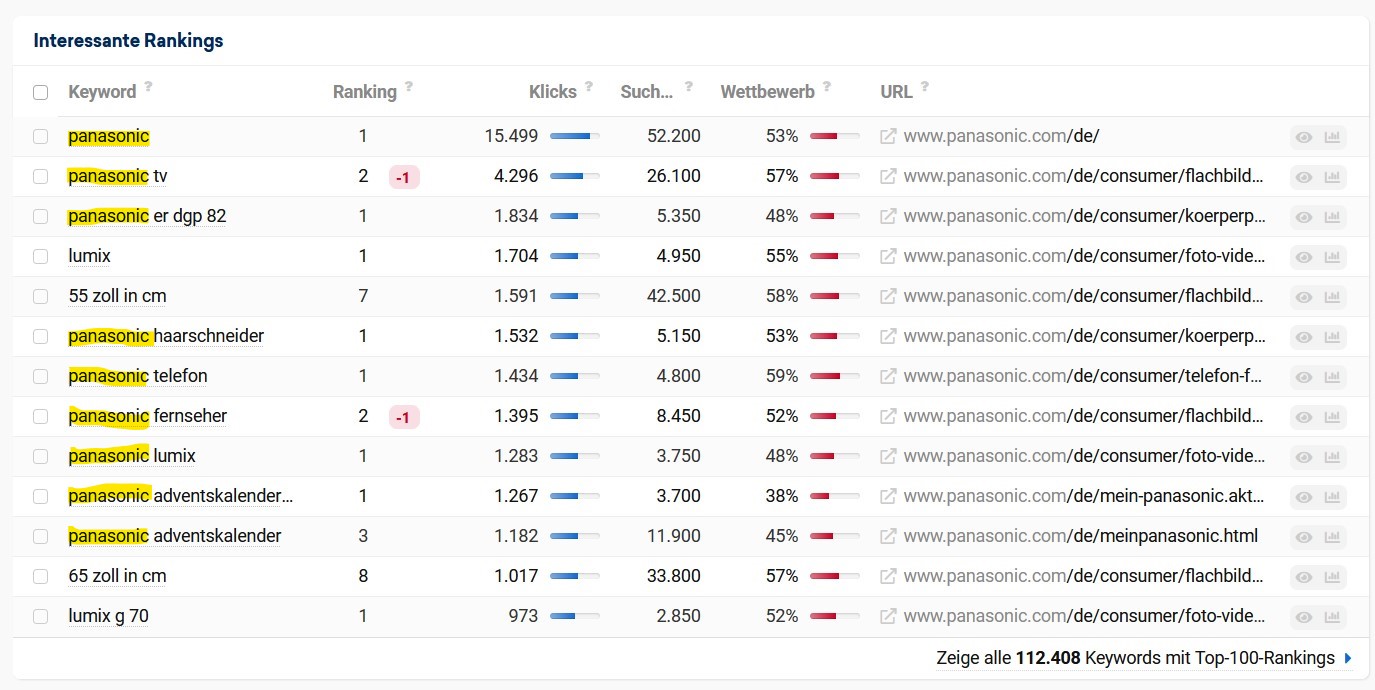Show chart icon for panasonic lumix row

[x=1332, y=457]
